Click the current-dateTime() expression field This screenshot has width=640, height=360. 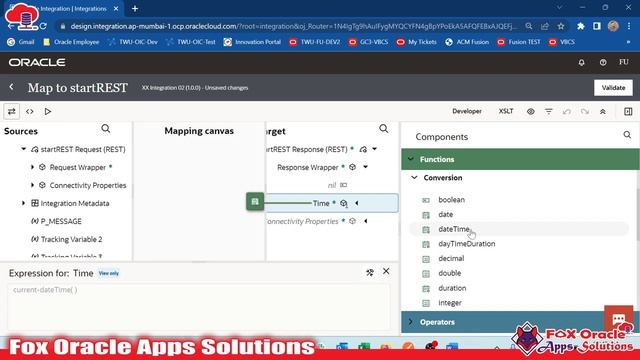point(199,306)
